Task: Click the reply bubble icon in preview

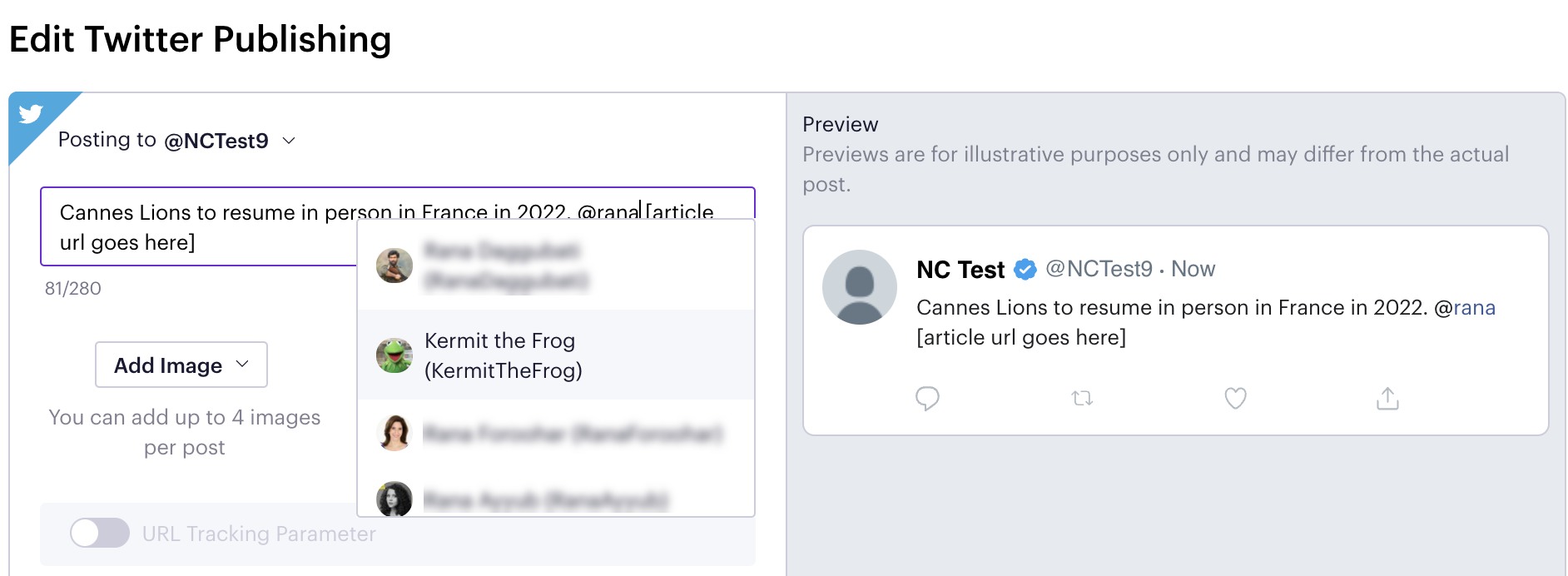Action: [927, 399]
